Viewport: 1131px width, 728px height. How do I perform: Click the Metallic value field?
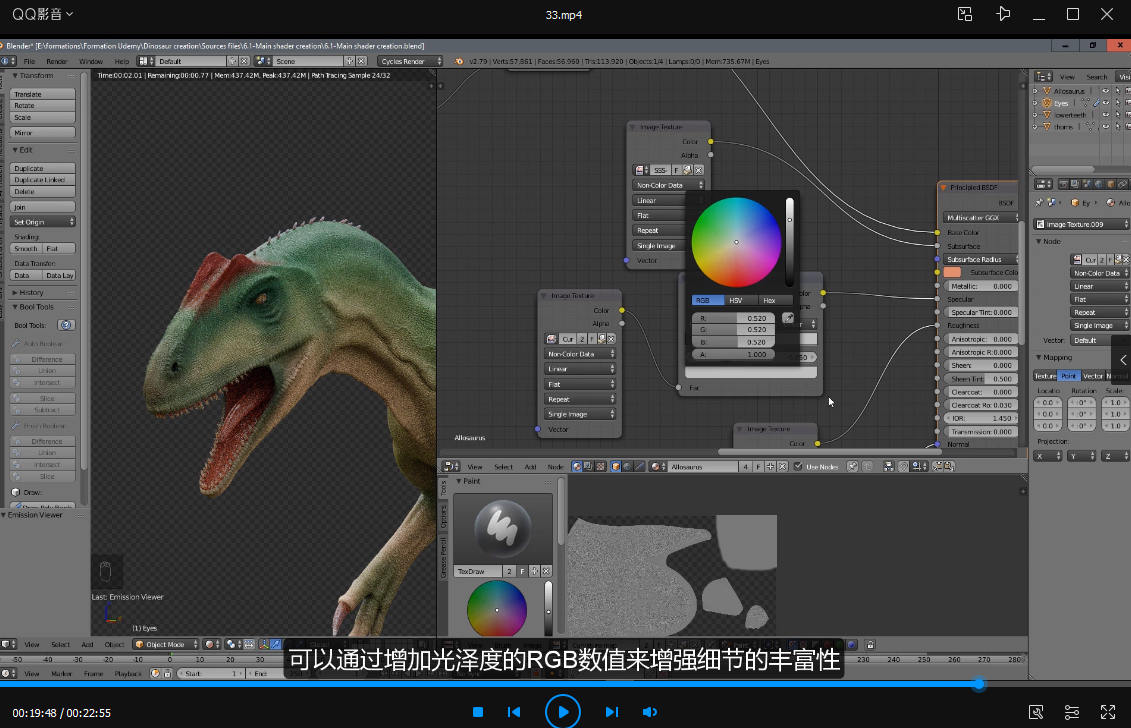coord(981,286)
